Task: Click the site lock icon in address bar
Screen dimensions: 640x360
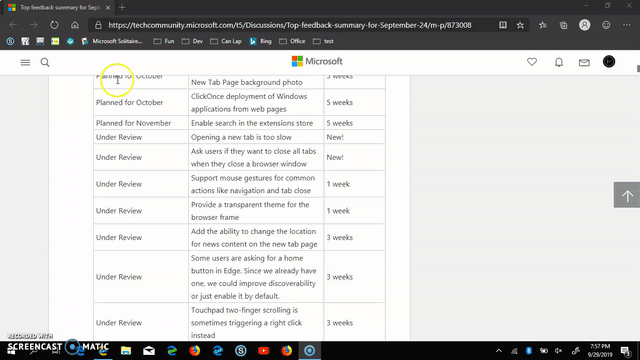Action: click(98, 25)
